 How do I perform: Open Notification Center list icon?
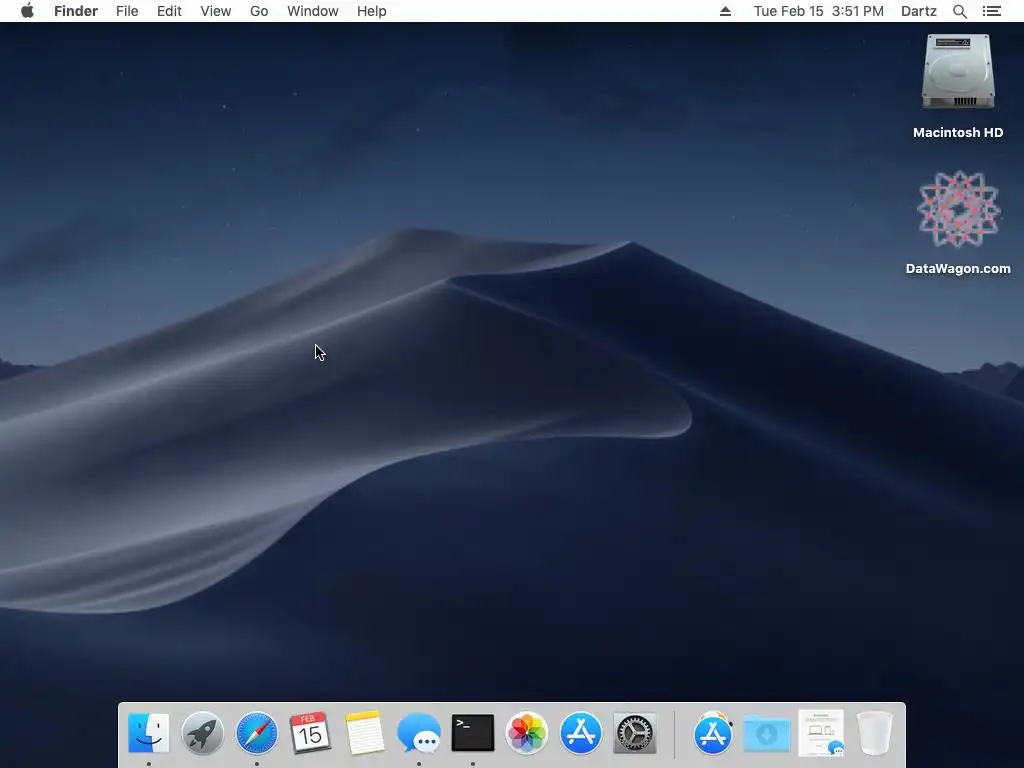click(991, 11)
